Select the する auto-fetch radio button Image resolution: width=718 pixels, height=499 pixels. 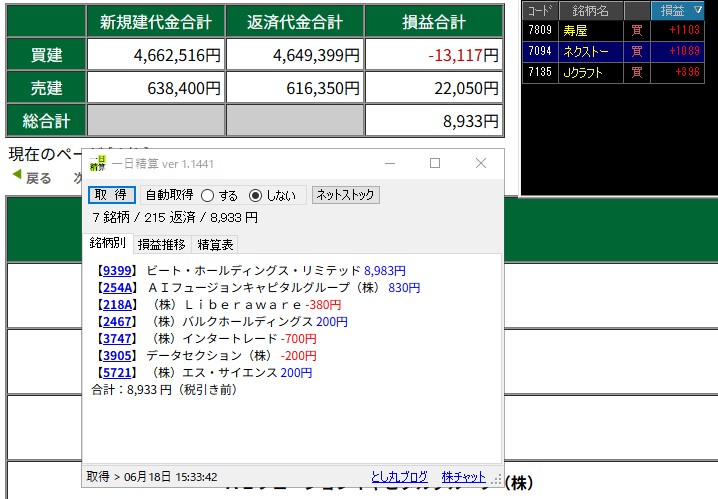coord(208,195)
